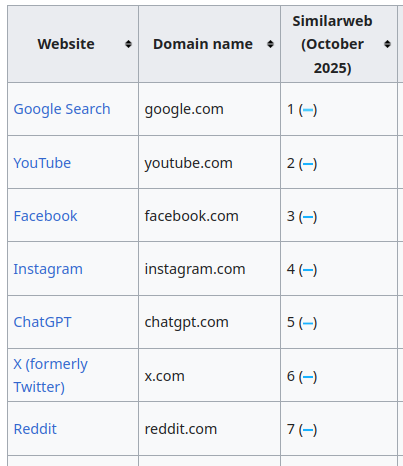Sort table by Domain name arrows
The image size is (403, 466).
(270, 44)
